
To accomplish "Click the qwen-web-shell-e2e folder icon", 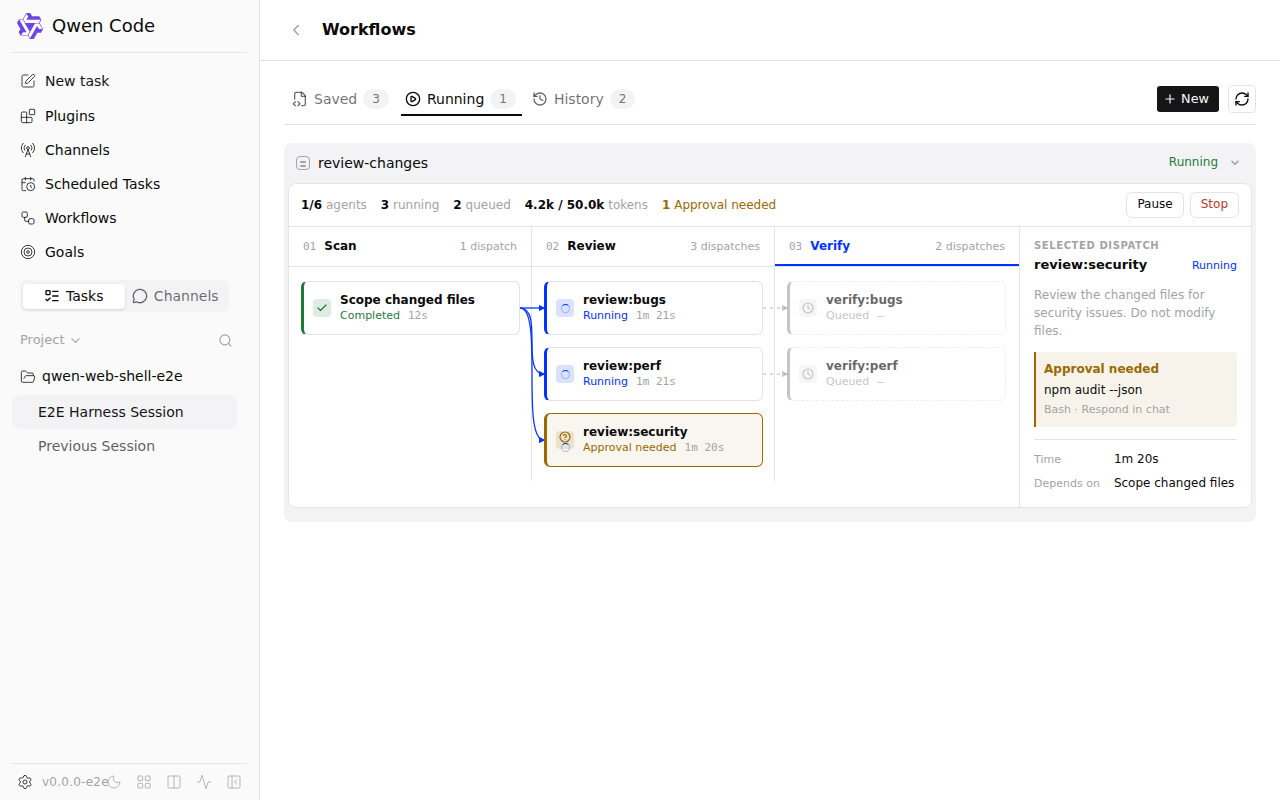I will 28,377.
